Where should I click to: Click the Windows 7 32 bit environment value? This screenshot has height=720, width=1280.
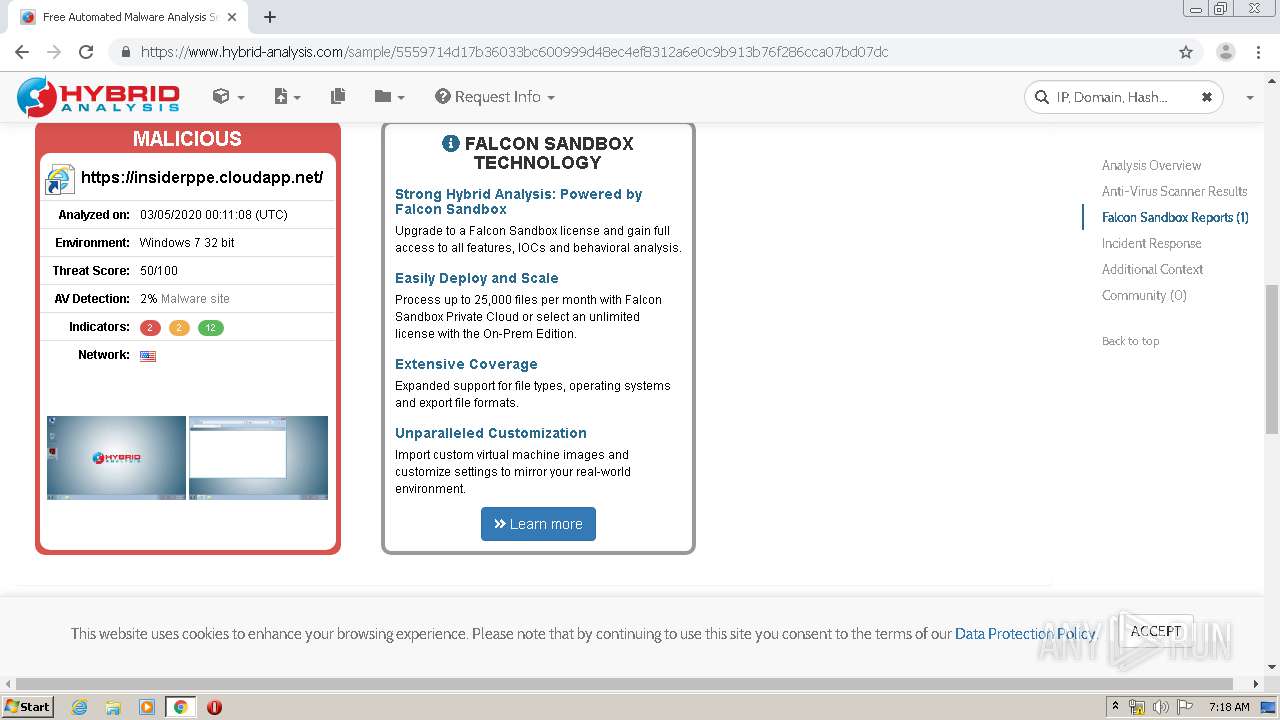[x=187, y=243]
